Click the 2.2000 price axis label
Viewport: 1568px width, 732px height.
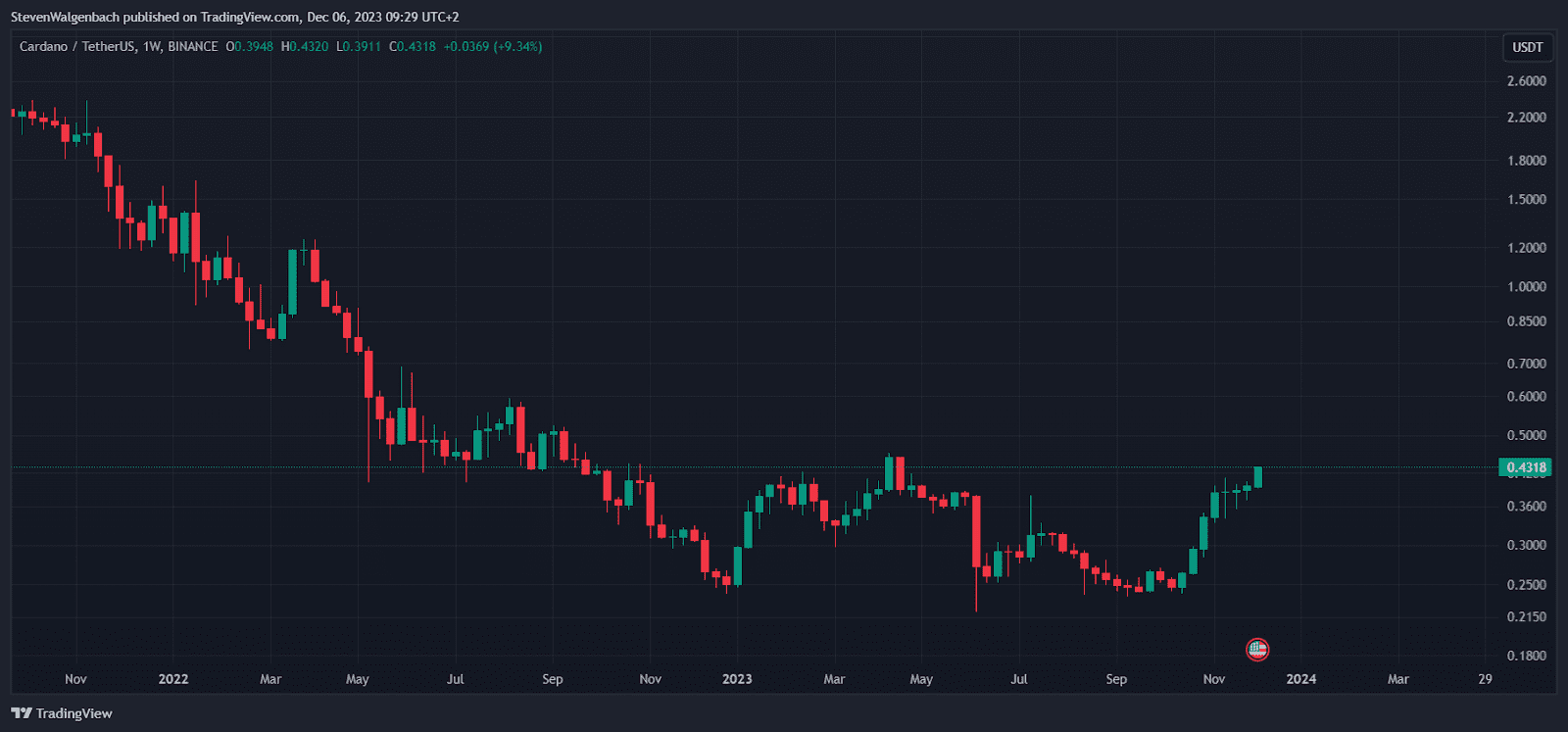[x=1527, y=118]
